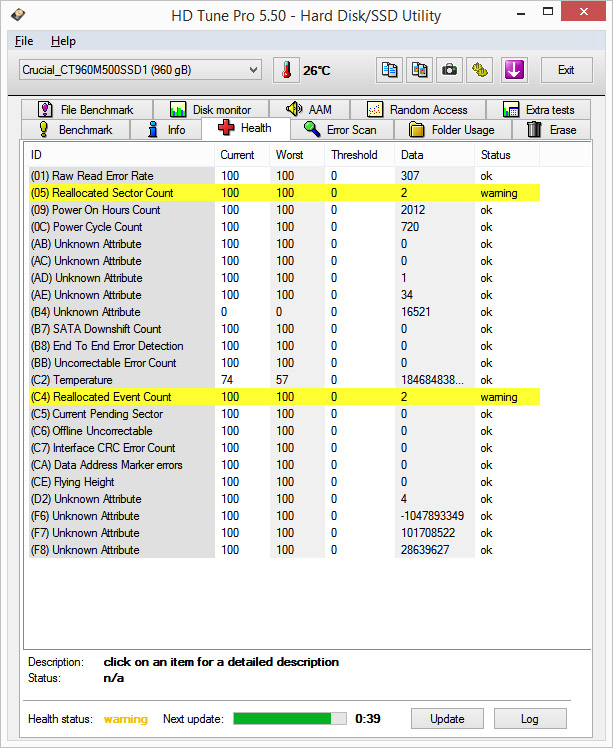This screenshot has height=748, width=613.
Task: Click the purple download arrow icon
Action: click(x=514, y=70)
